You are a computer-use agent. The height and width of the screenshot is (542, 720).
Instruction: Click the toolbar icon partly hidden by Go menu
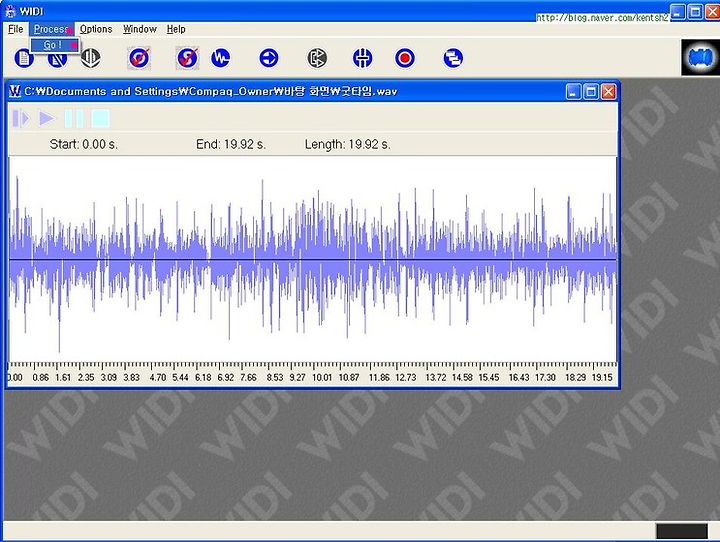[x=58, y=60]
